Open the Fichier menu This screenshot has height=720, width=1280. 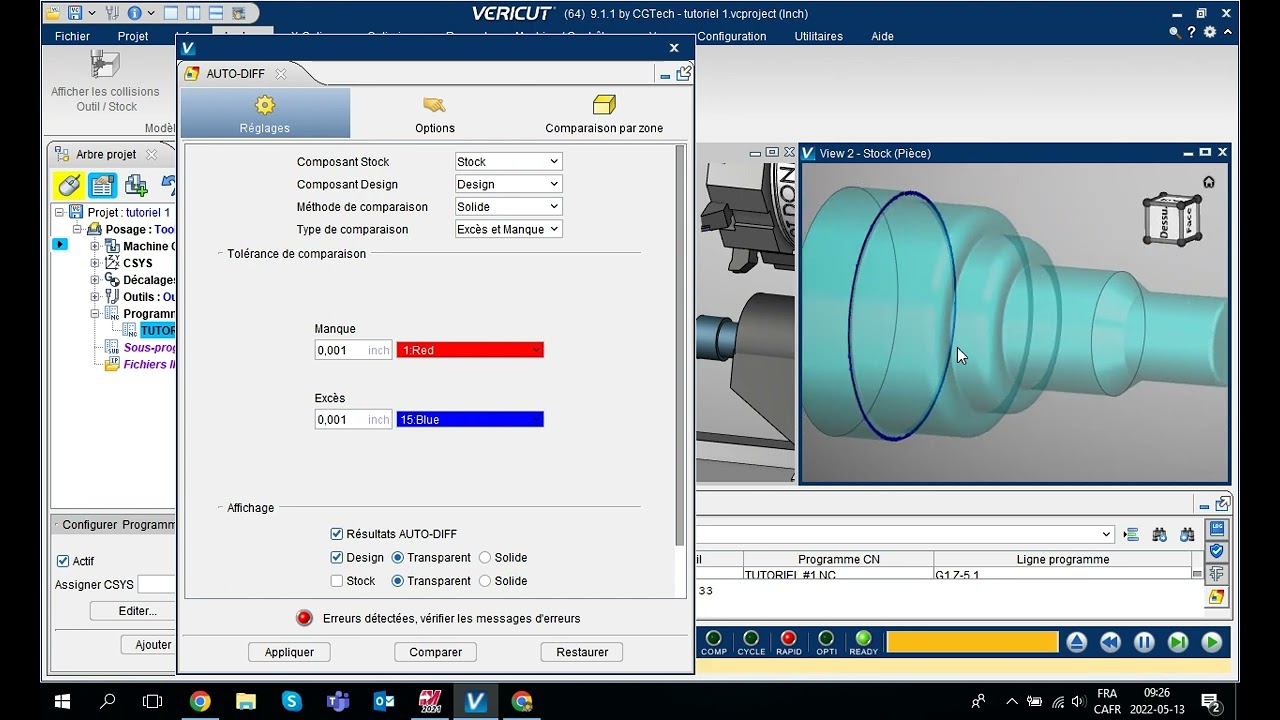click(72, 36)
